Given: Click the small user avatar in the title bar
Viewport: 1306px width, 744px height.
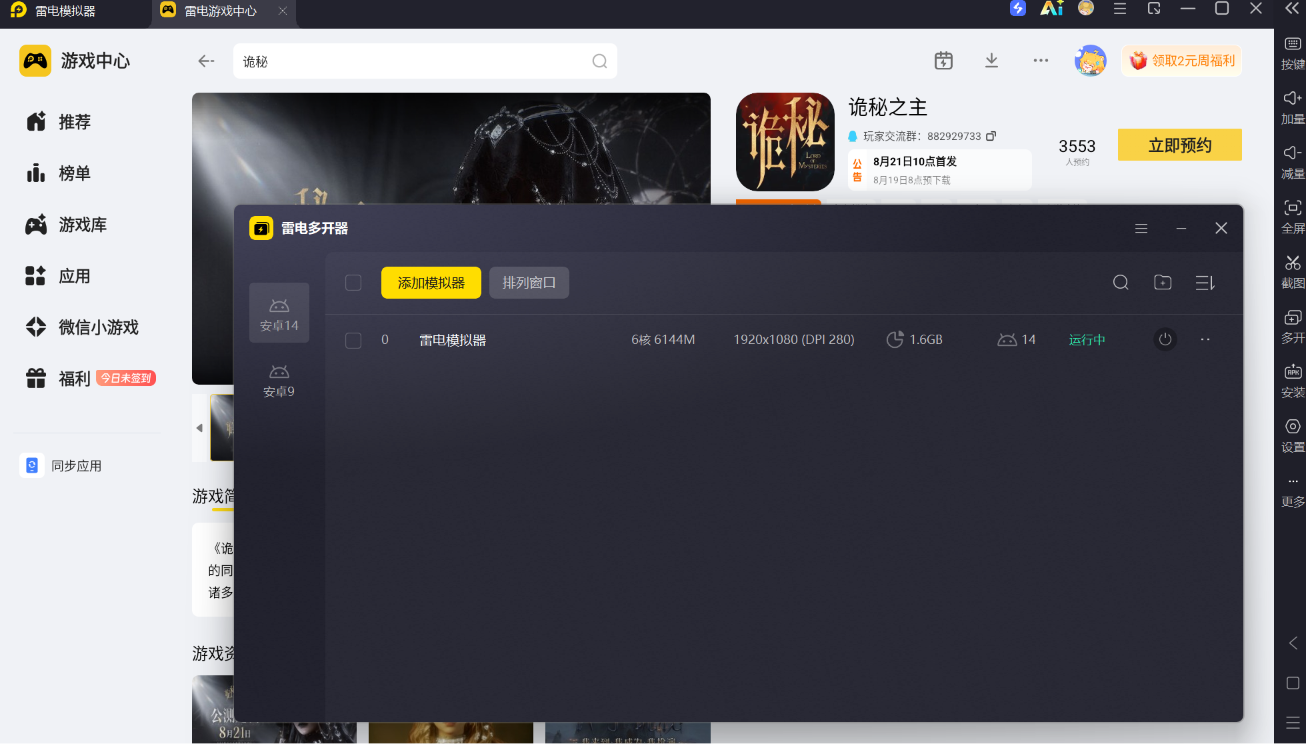Looking at the screenshot, I should click(x=1086, y=9).
